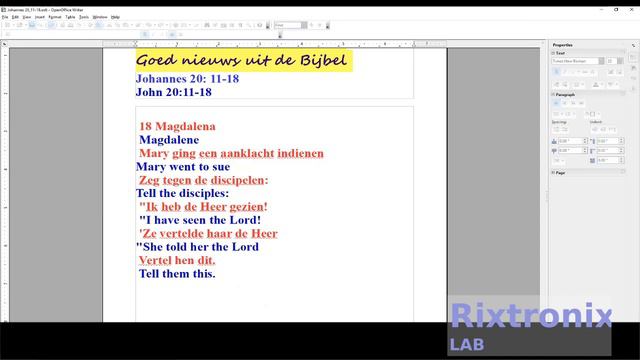640x360 pixels.
Task: Open the Format menu
Action: coord(55,17)
